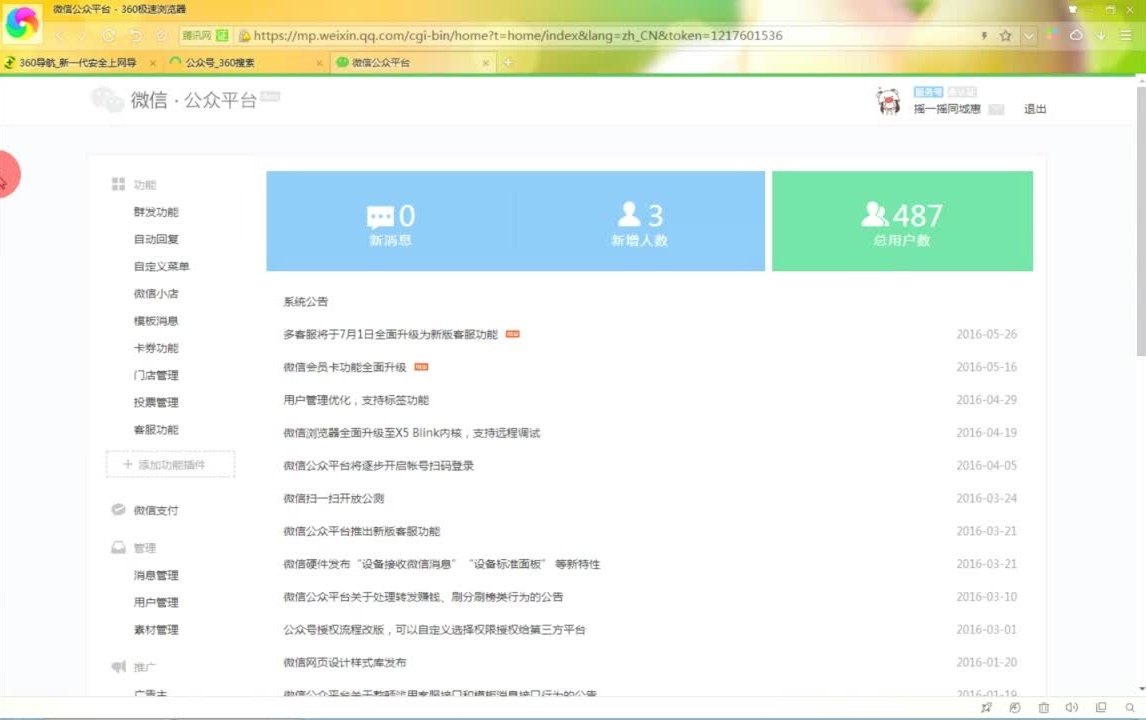Bookmark this page with the star icon
This screenshot has width=1146, height=720.
(1006, 35)
